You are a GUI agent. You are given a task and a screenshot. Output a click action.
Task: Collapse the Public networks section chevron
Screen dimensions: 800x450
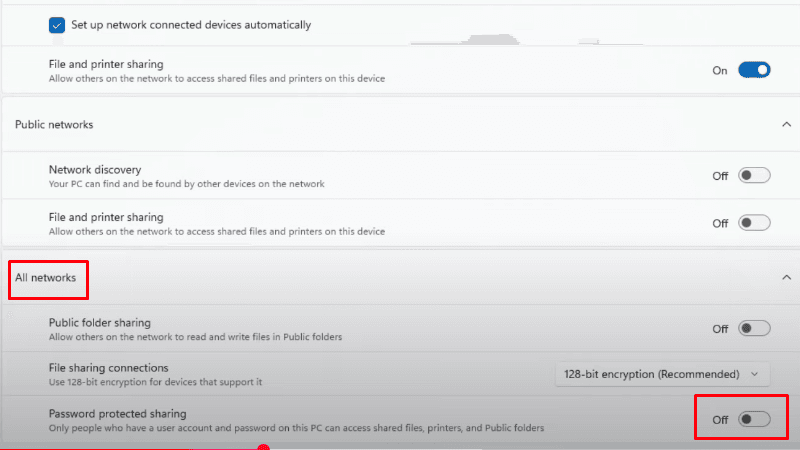[784, 124]
